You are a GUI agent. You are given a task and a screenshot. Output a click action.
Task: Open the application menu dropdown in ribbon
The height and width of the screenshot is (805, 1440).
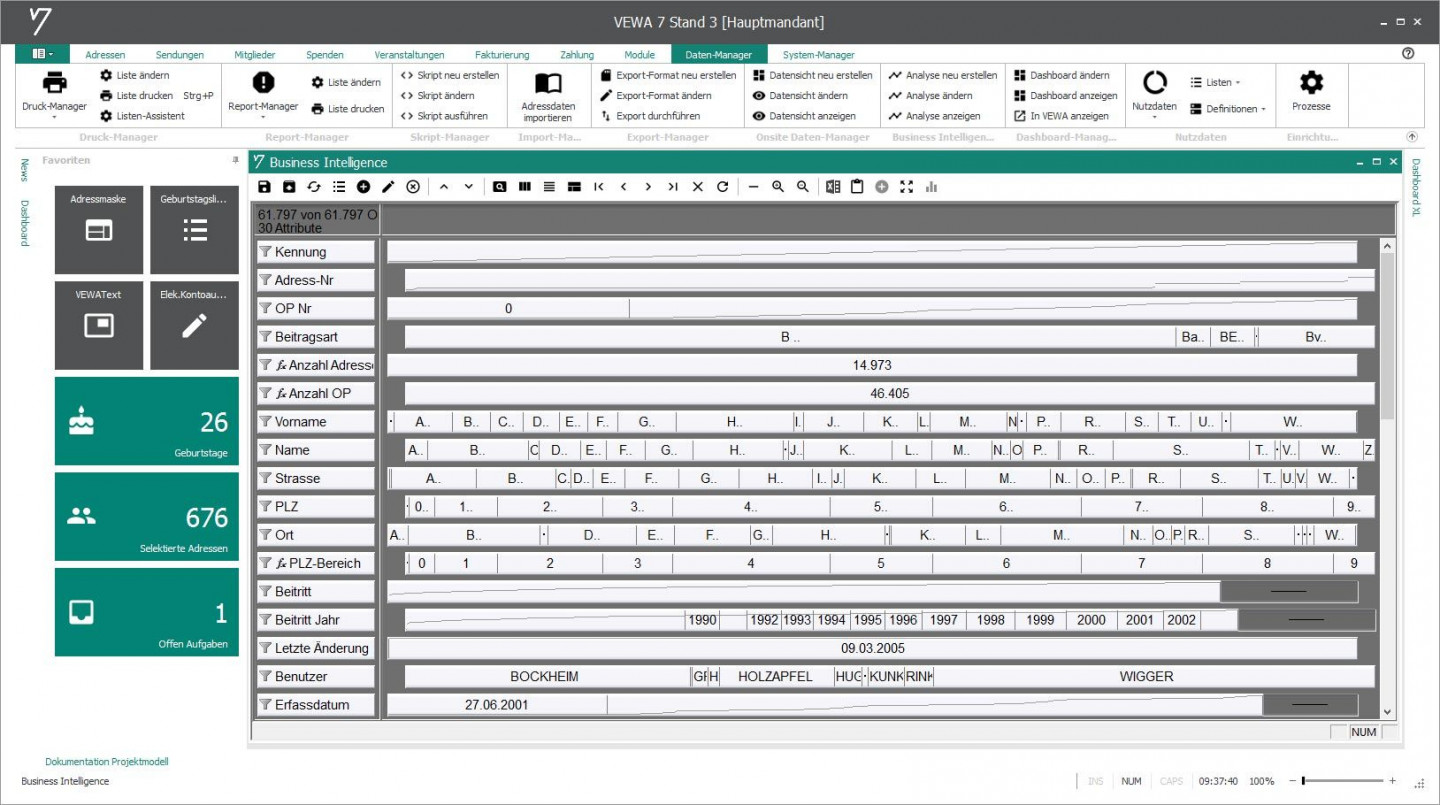tap(43, 54)
